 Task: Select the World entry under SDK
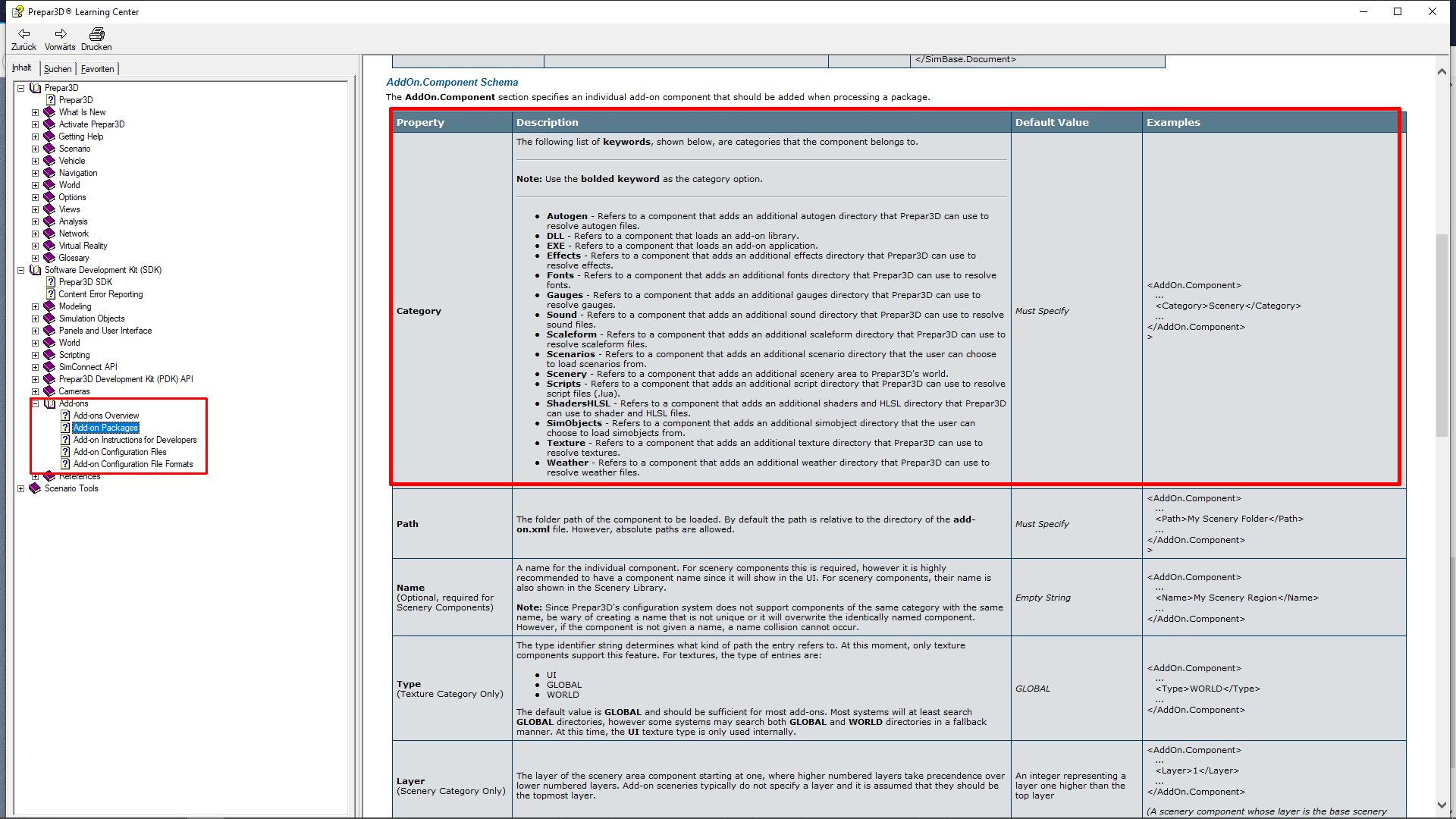click(x=69, y=343)
